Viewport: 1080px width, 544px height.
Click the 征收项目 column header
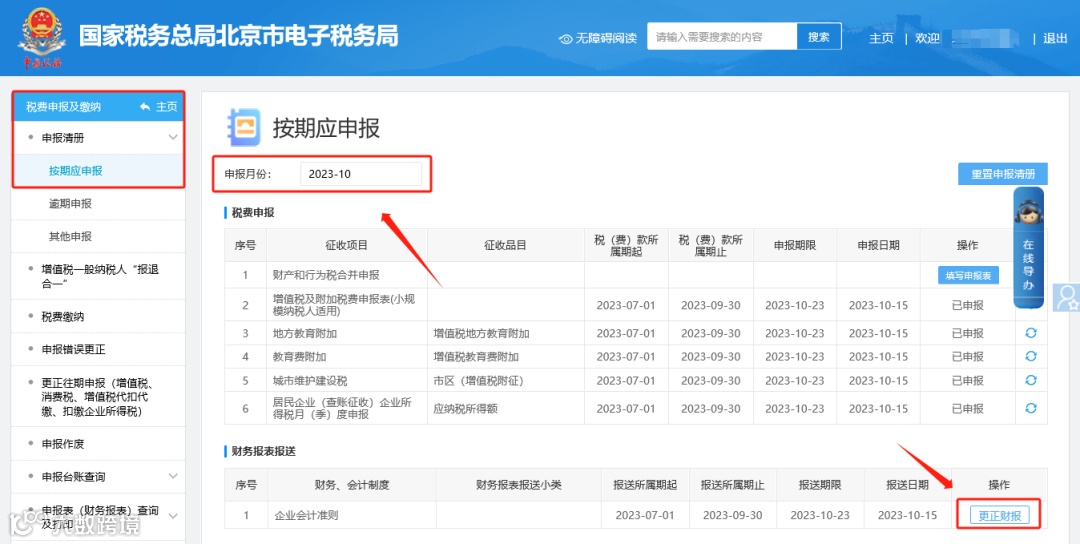point(347,245)
